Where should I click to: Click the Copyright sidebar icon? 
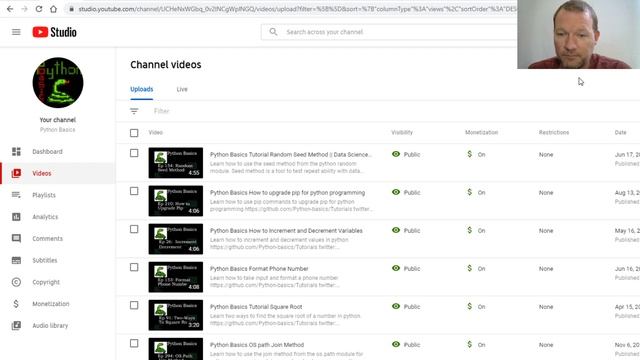click(x=16, y=282)
